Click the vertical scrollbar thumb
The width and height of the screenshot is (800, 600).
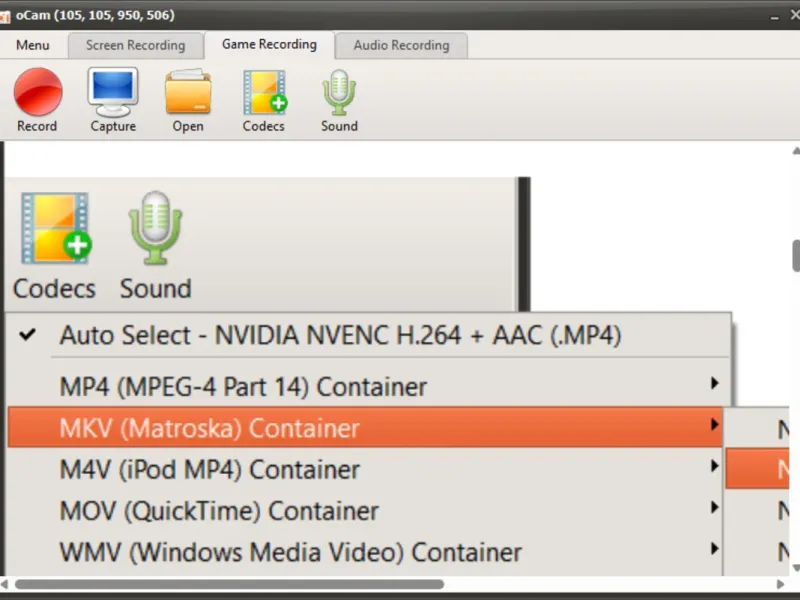[x=796, y=256]
